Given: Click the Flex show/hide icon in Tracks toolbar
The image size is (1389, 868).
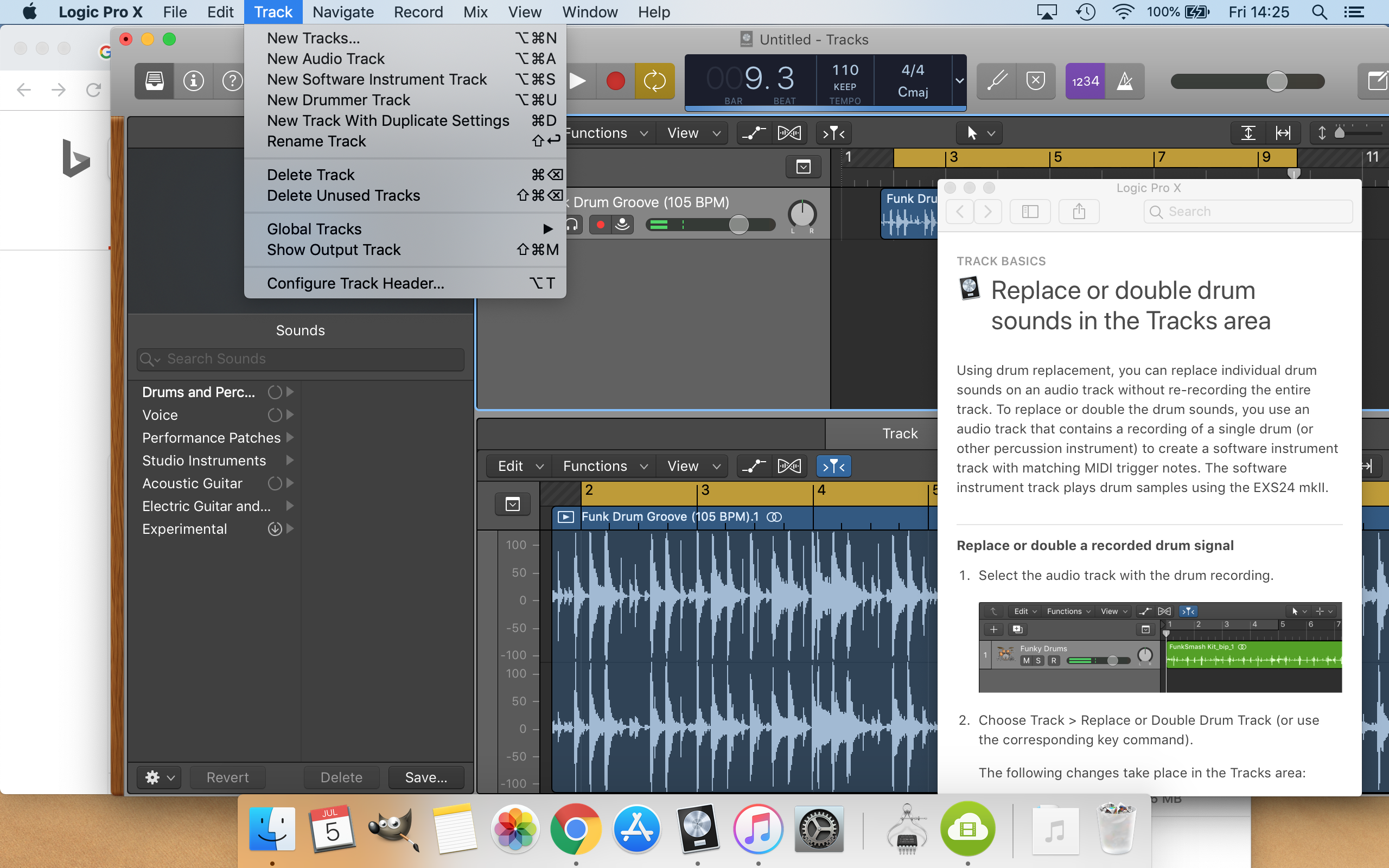Looking at the screenshot, I should pyautogui.click(x=789, y=133).
